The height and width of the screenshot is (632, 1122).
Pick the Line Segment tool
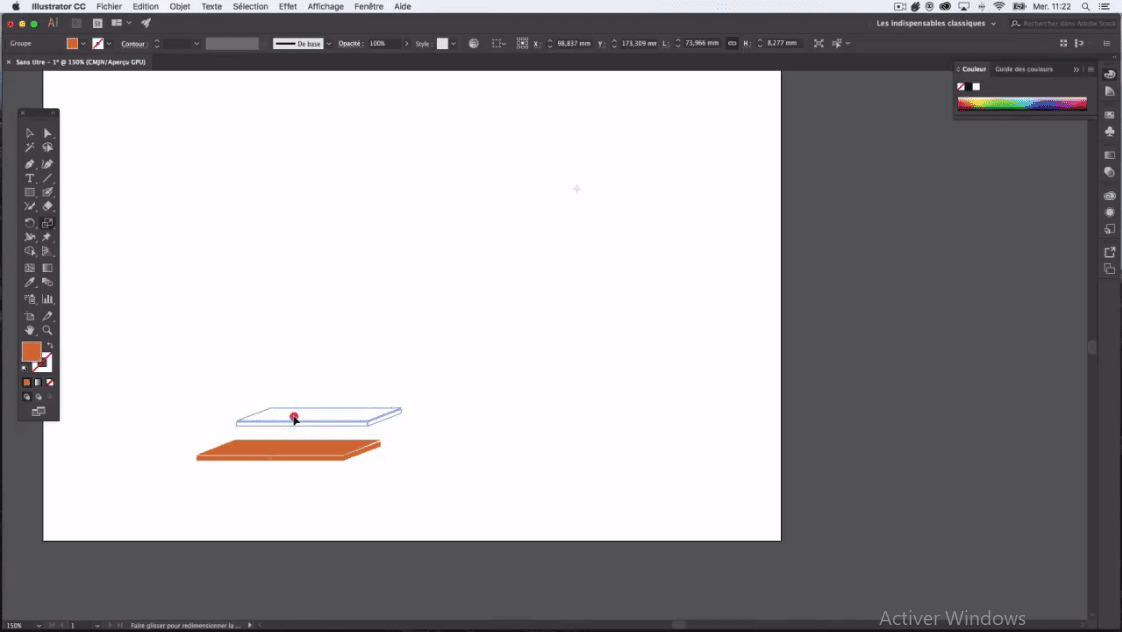47,178
